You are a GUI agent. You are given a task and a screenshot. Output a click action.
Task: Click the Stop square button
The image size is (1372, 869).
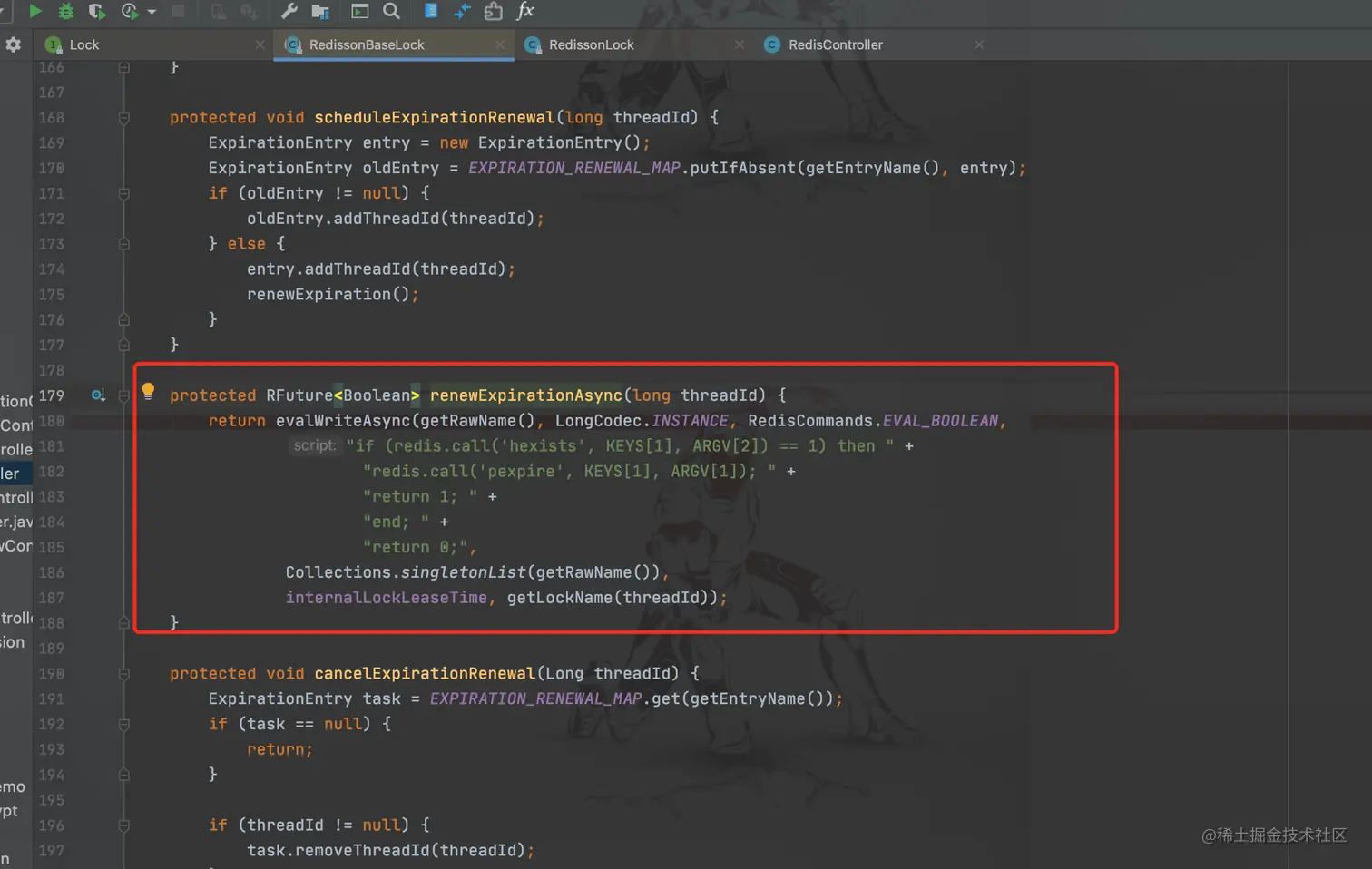click(179, 11)
